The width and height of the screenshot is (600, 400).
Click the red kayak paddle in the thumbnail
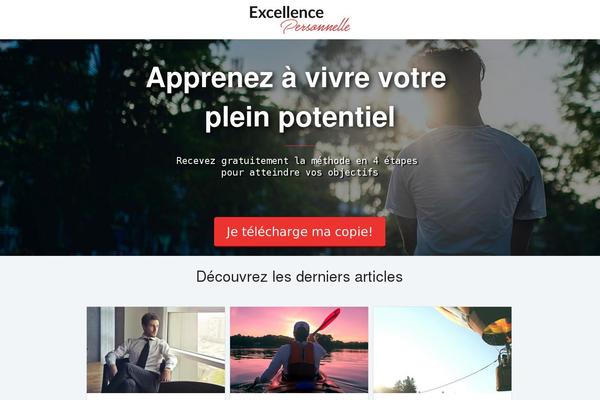pos(327,320)
